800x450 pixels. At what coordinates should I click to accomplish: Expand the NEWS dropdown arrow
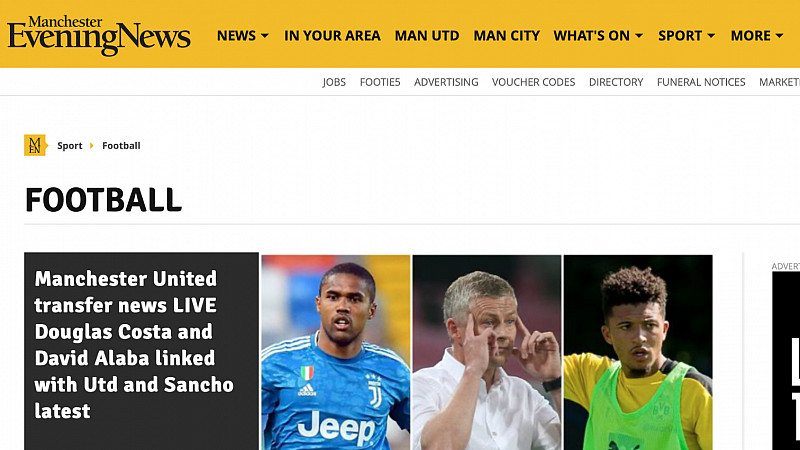click(x=264, y=36)
